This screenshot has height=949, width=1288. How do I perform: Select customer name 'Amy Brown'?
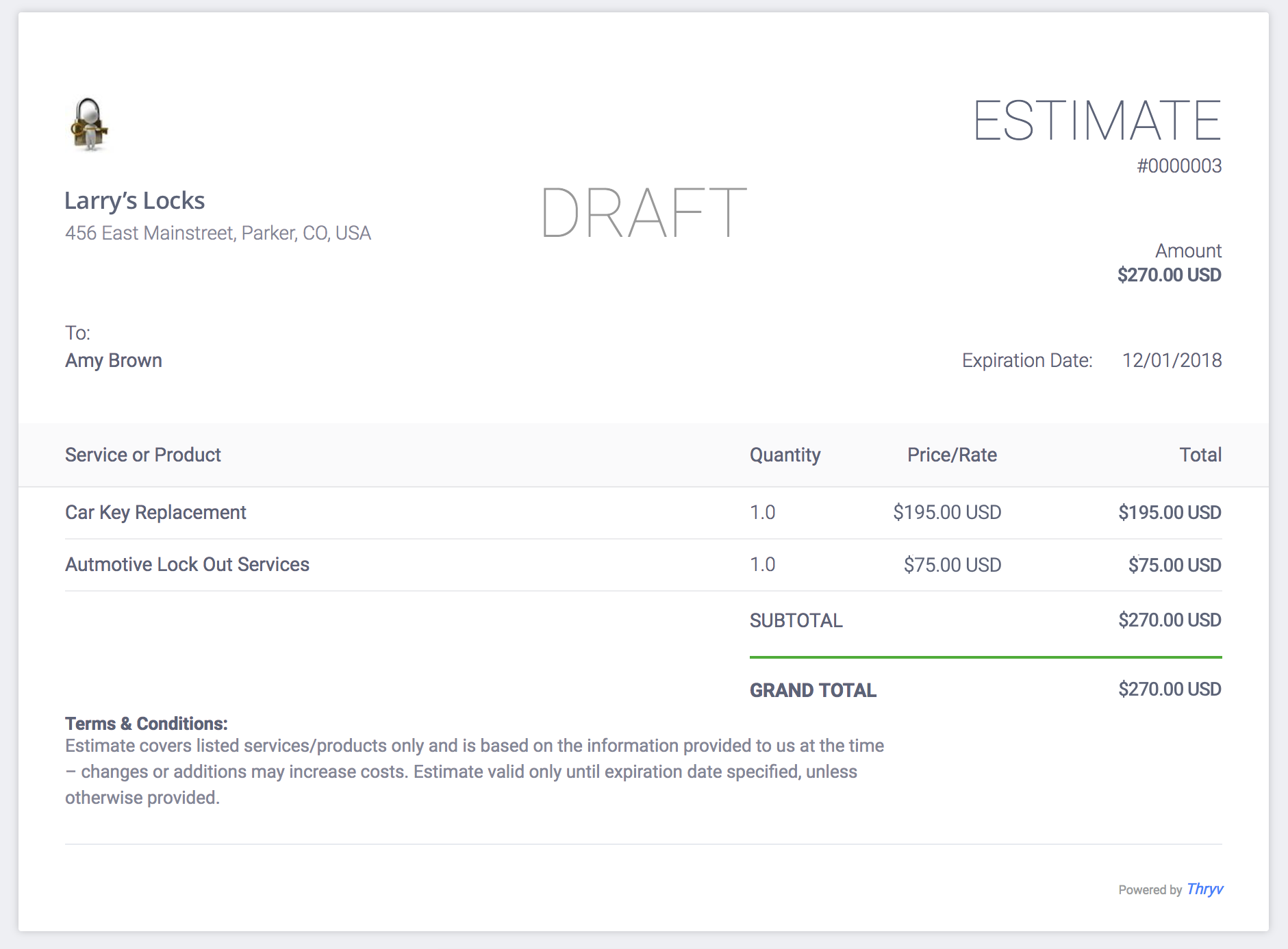(x=114, y=361)
